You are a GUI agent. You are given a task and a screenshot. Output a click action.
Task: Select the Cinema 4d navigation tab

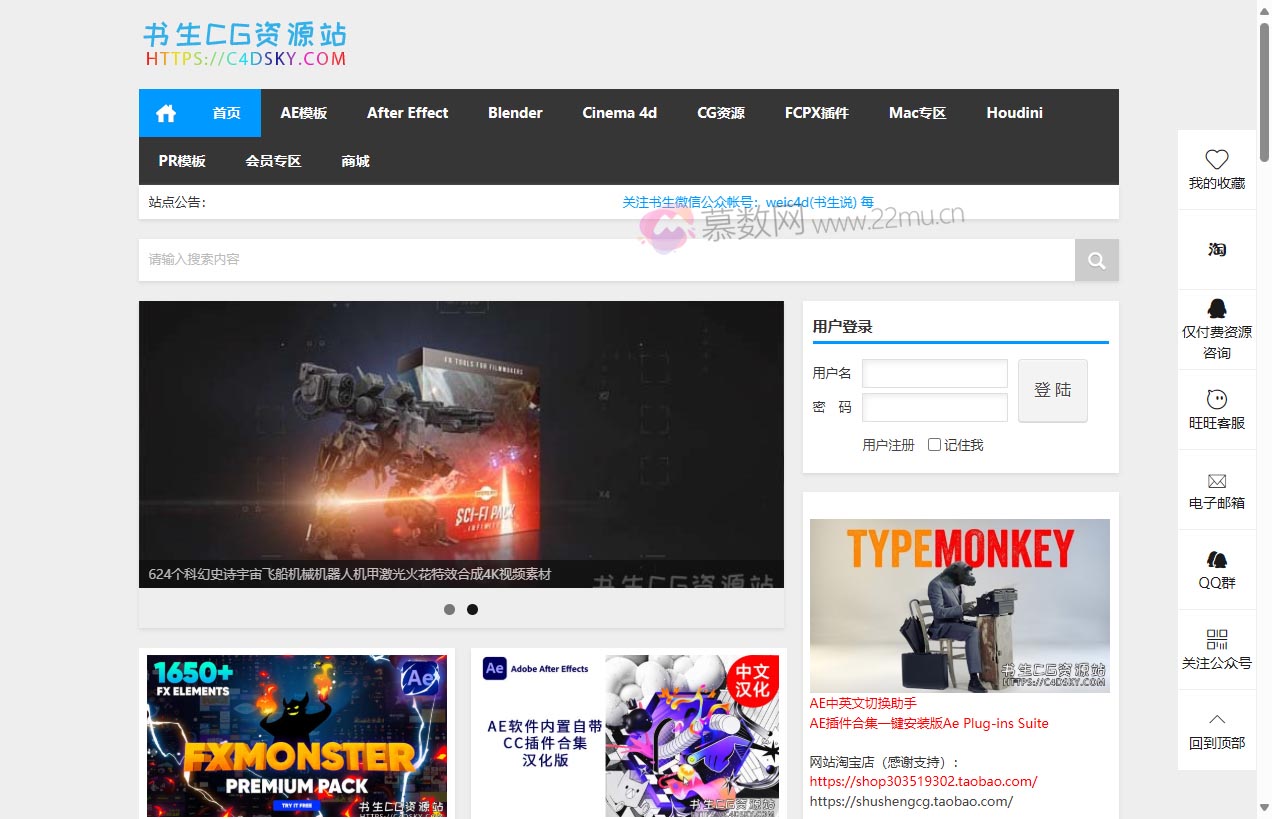[618, 112]
